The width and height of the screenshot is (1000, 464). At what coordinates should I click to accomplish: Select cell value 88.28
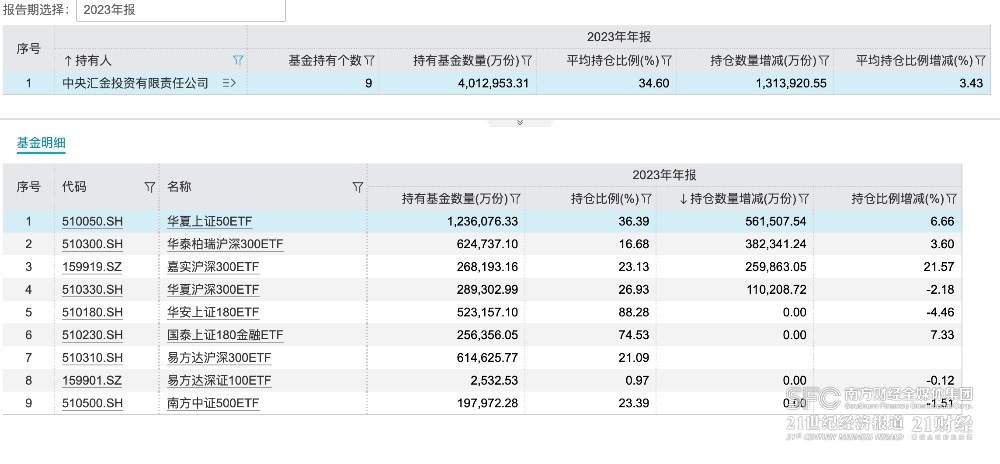click(x=636, y=312)
